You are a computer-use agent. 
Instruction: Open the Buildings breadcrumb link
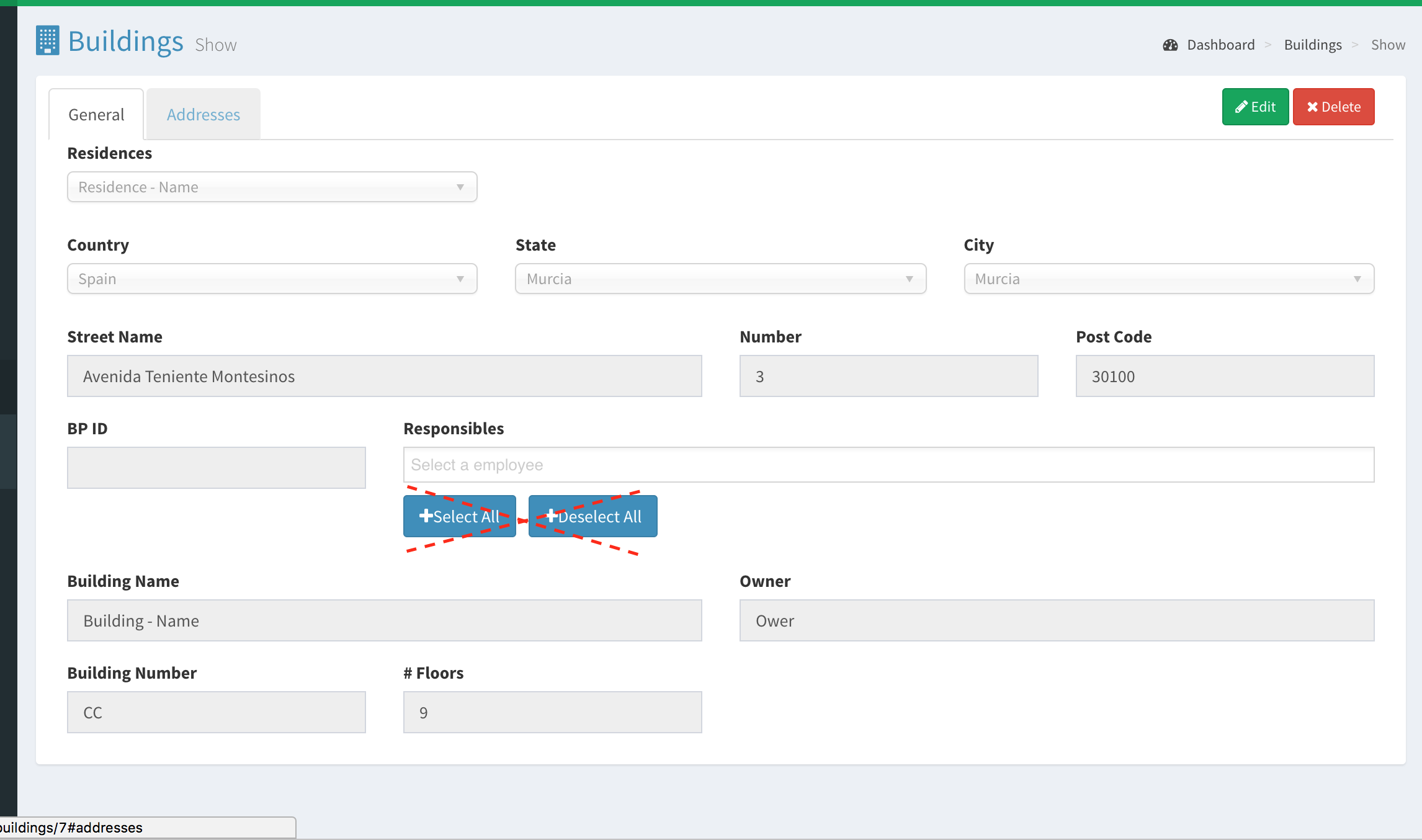pyautogui.click(x=1312, y=45)
